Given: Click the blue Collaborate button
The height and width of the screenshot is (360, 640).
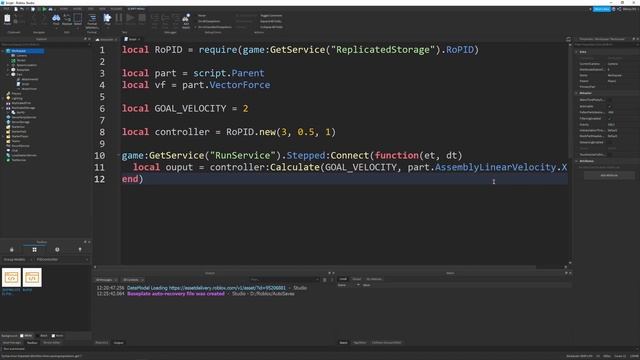Looking at the screenshot, I should 602,9.
